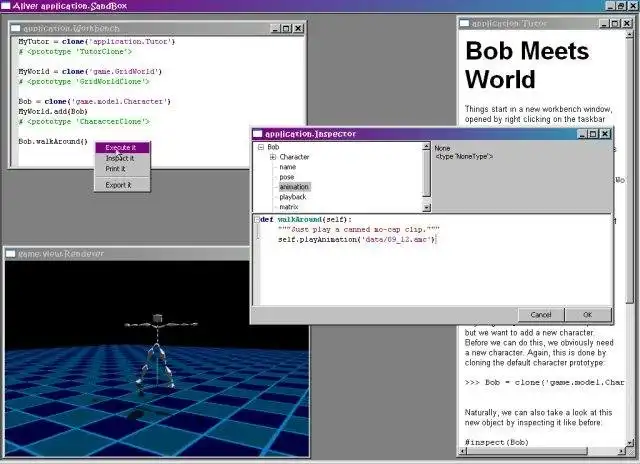640x464 pixels.
Task: Minimize the main SandBox window
Action: pos(610,6)
